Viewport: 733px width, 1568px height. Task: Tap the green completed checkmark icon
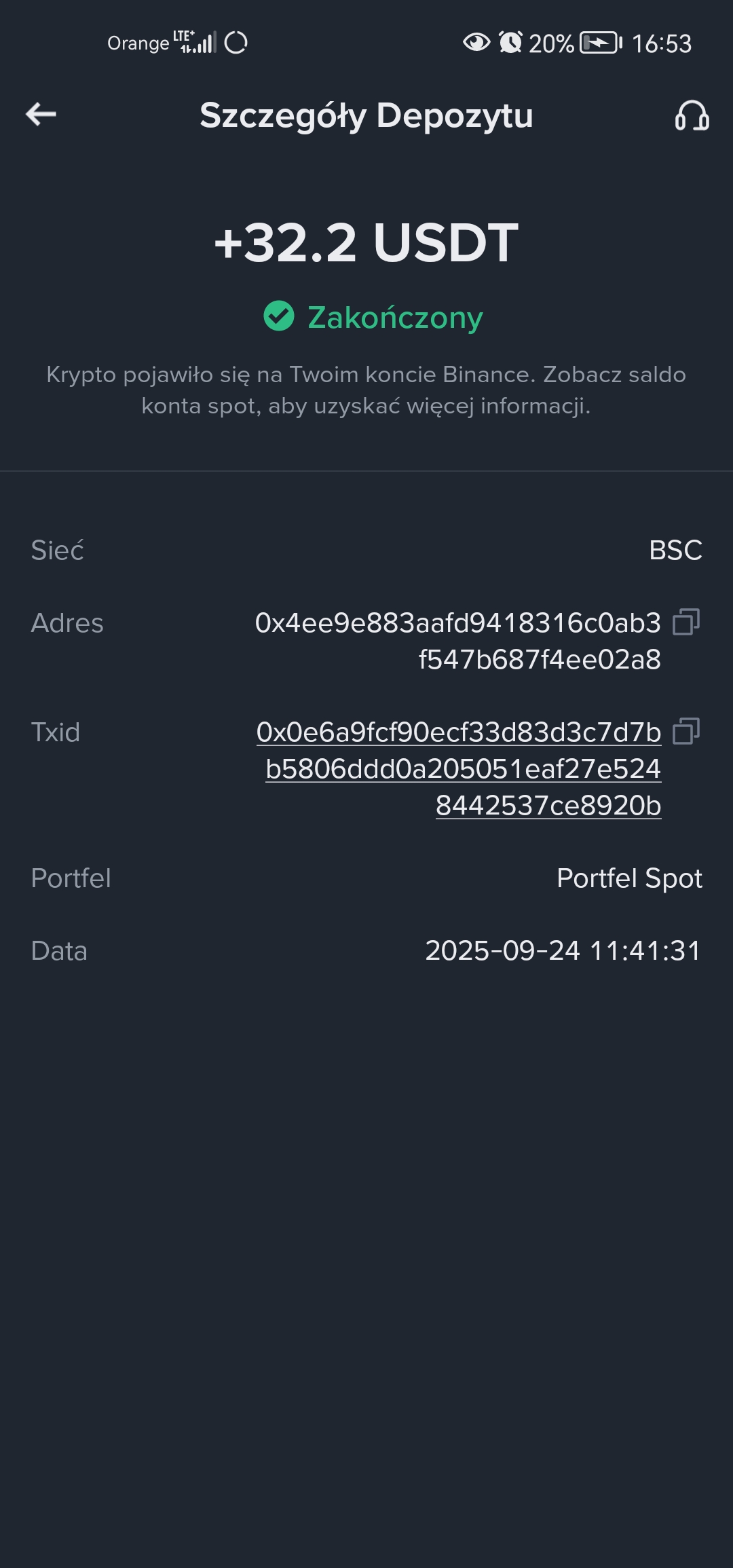278,316
